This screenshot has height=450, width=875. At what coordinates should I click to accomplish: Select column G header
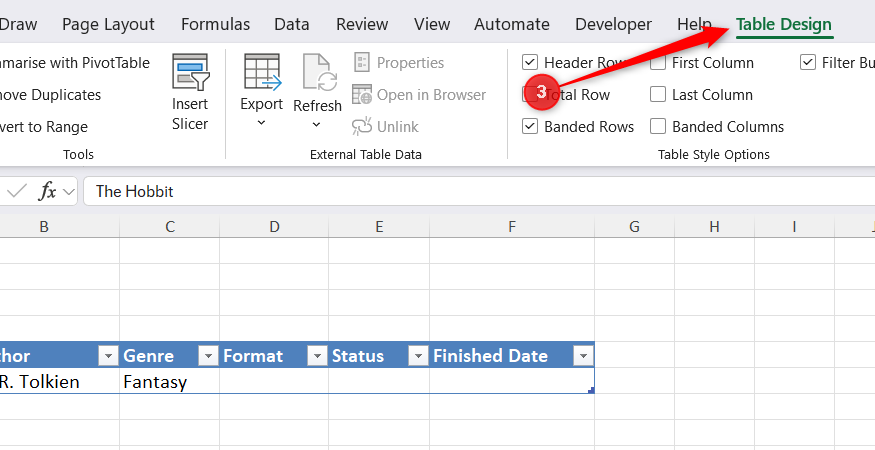click(634, 227)
